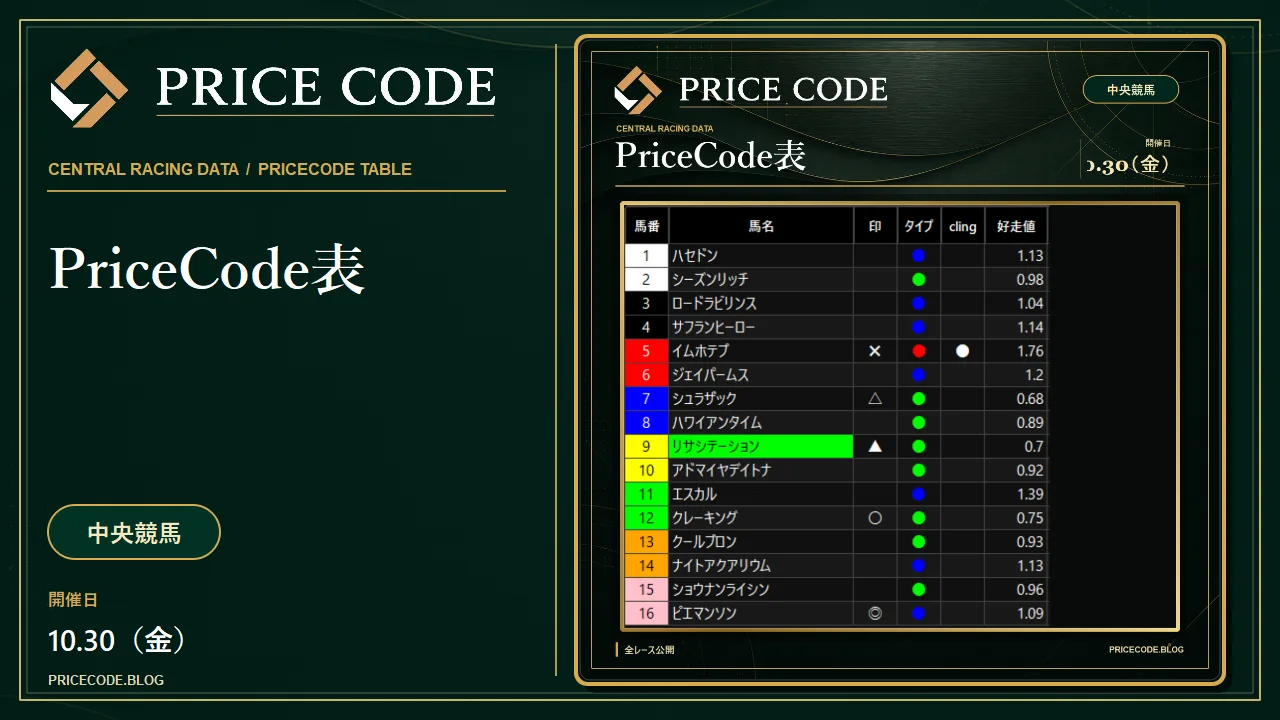Select horse name ロードラビリンス
1280x720 pixels.
coord(714,303)
